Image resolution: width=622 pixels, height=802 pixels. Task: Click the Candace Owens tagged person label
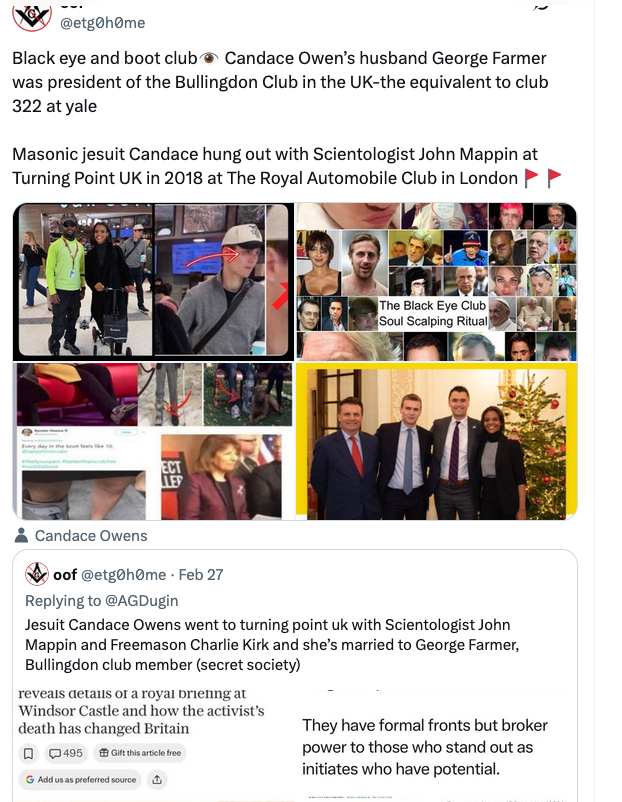91,536
